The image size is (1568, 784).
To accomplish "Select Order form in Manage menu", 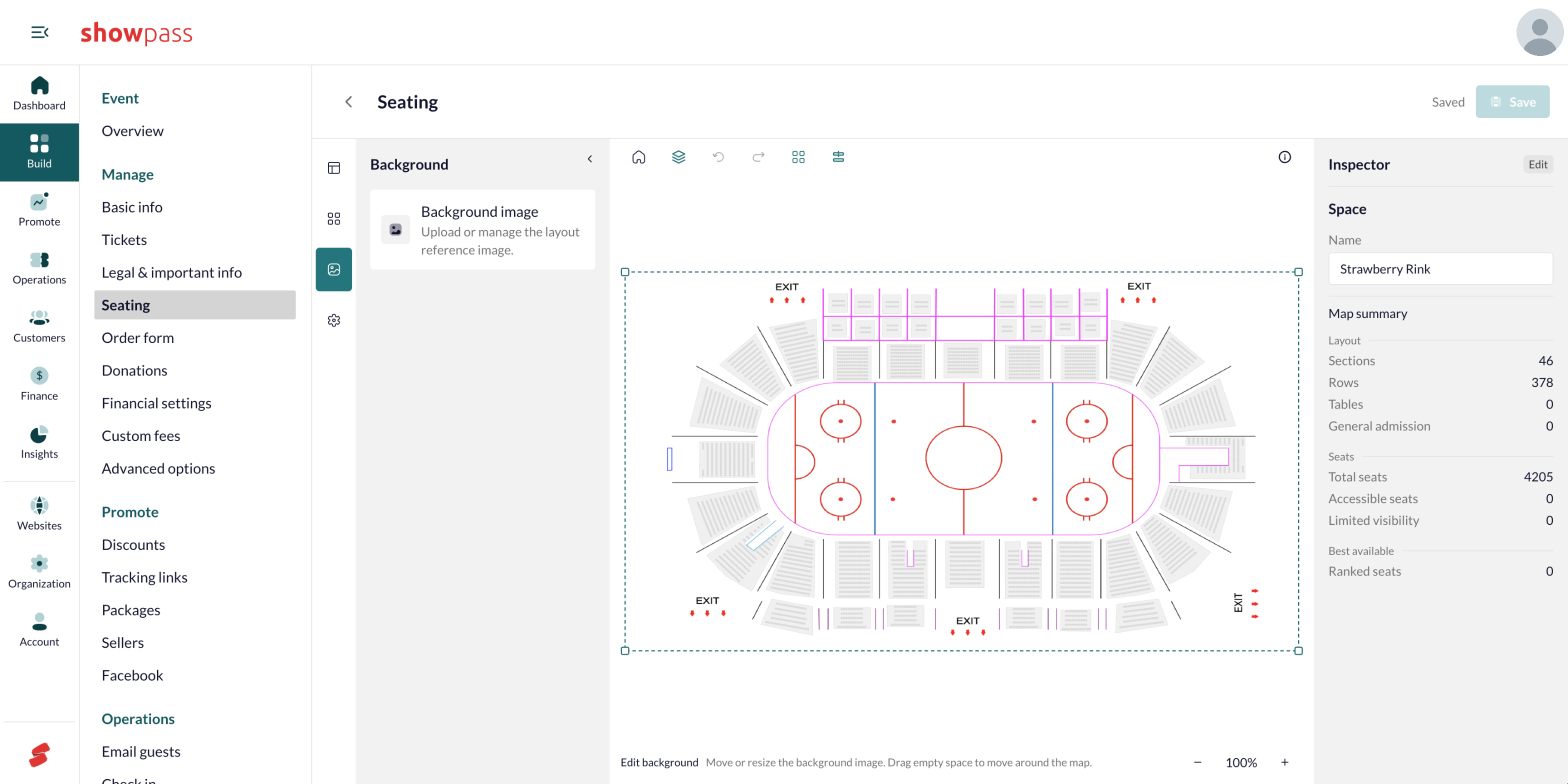I will pyautogui.click(x=137, y=338).
